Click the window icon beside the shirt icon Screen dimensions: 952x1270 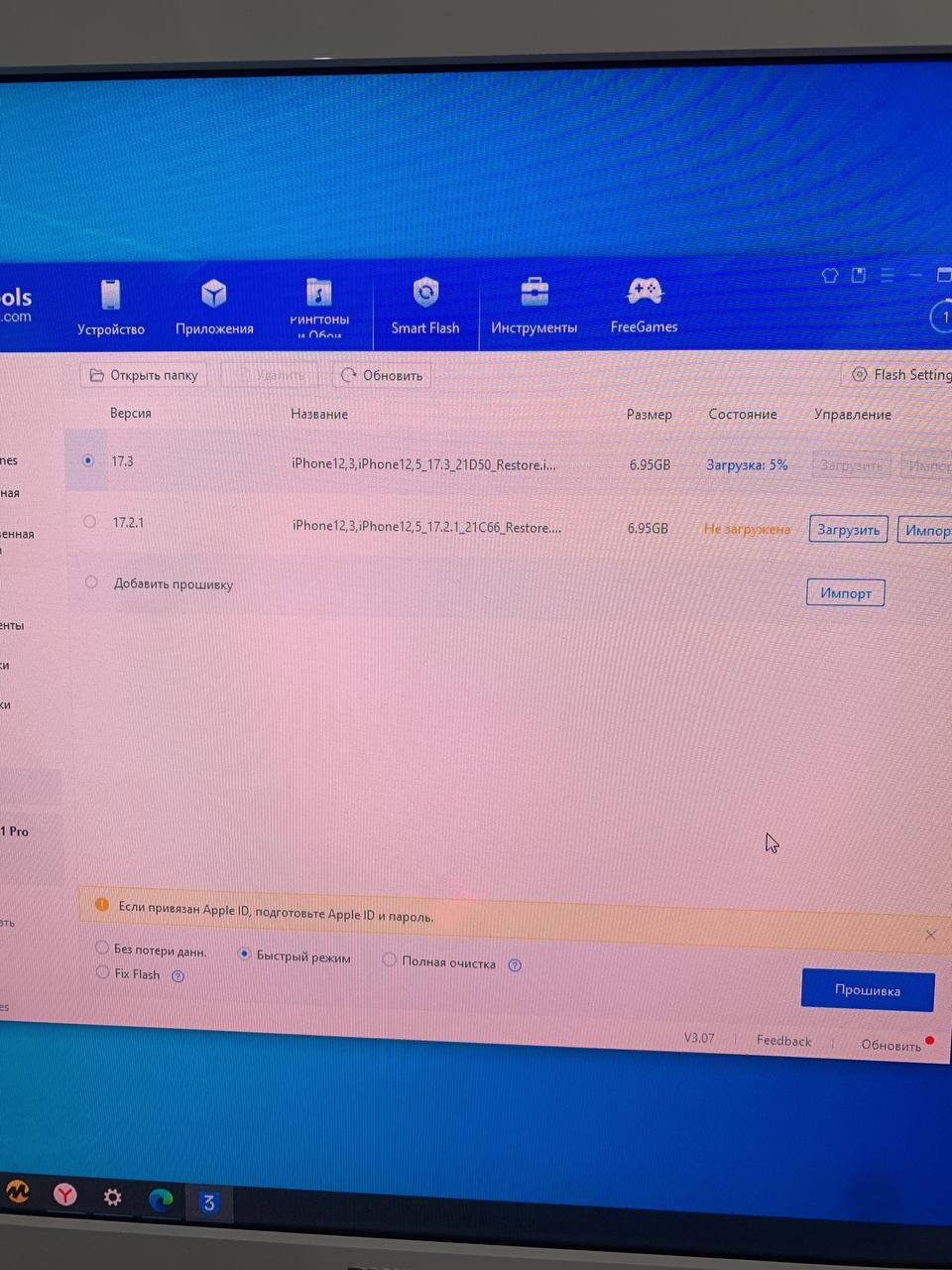(859, 275)
